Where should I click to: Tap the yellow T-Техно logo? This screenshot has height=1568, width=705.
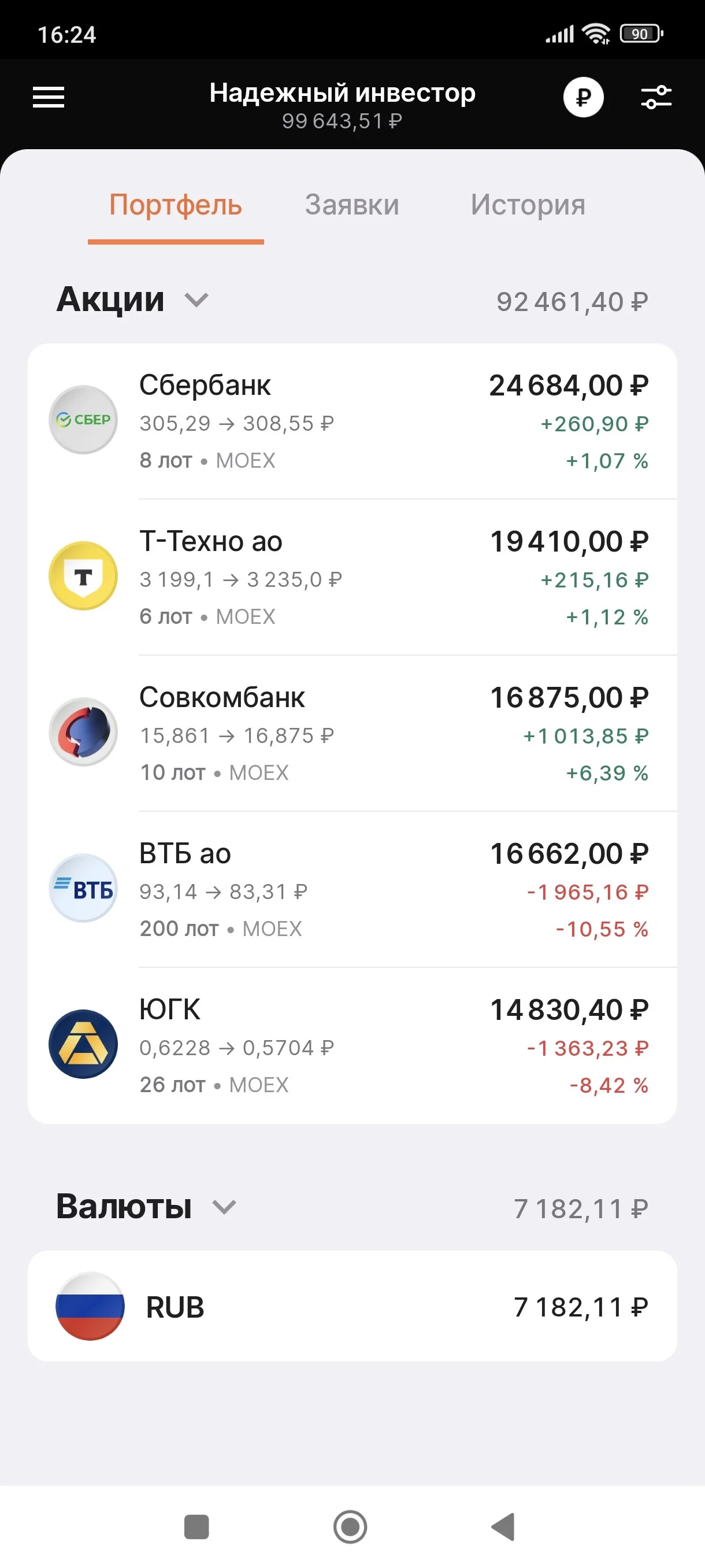click(x=83, y=576)
